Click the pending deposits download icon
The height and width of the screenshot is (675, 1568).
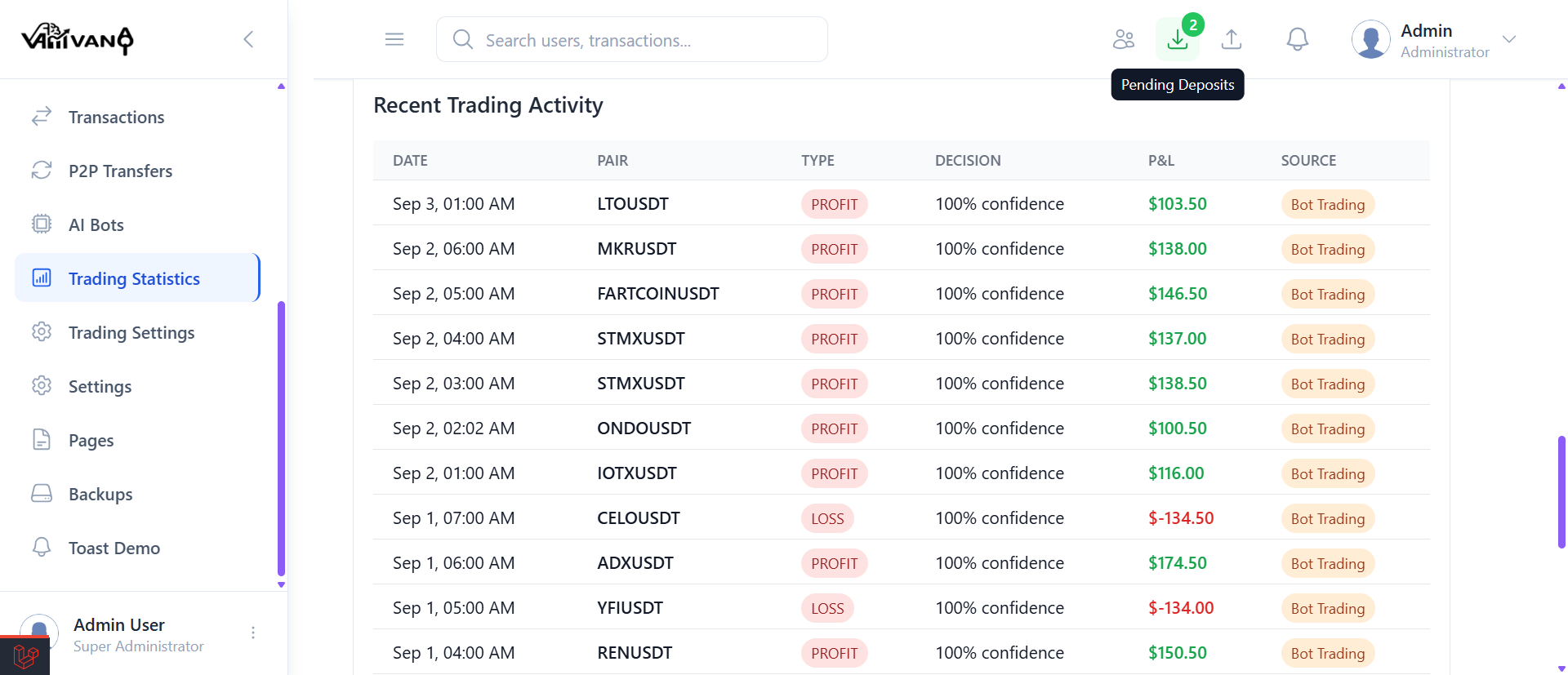pos(1177,39)
